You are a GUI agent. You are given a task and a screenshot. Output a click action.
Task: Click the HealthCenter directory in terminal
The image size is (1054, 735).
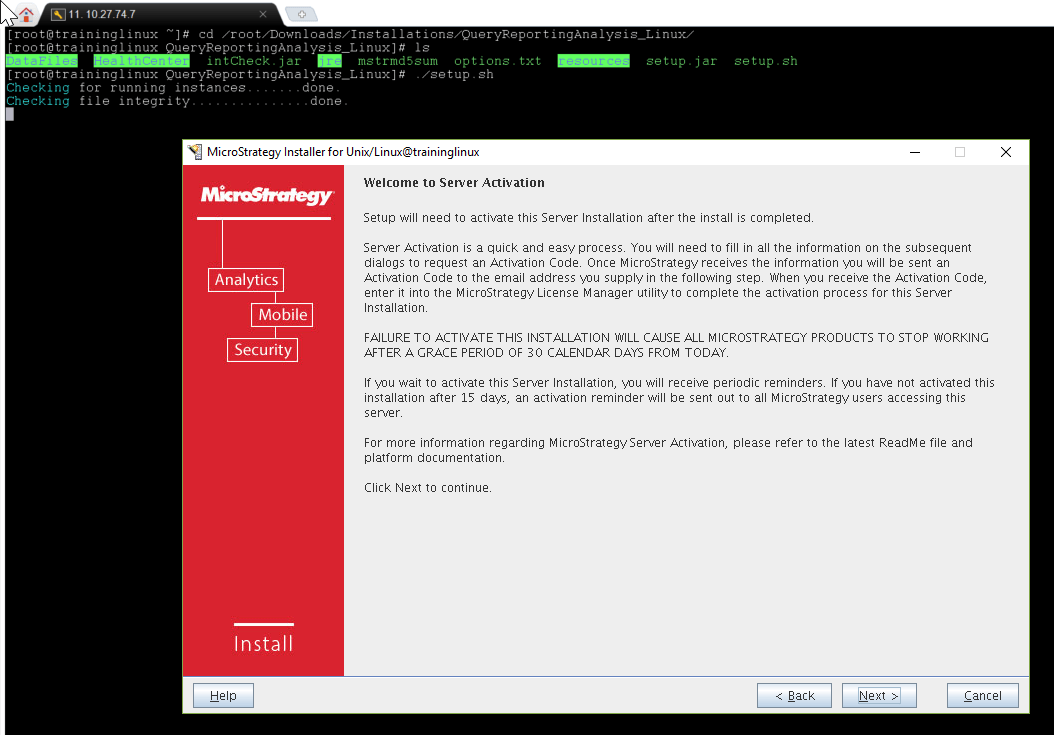coord(141,61)
